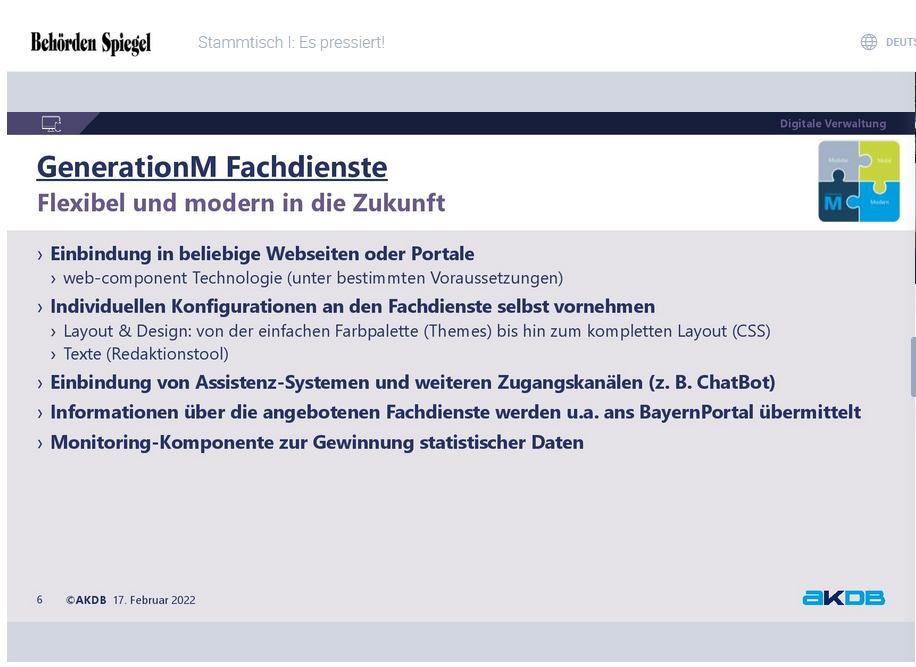
Task: Click the 'Stammtisch I: Es pressiert!' title
Action: point(291,42)
